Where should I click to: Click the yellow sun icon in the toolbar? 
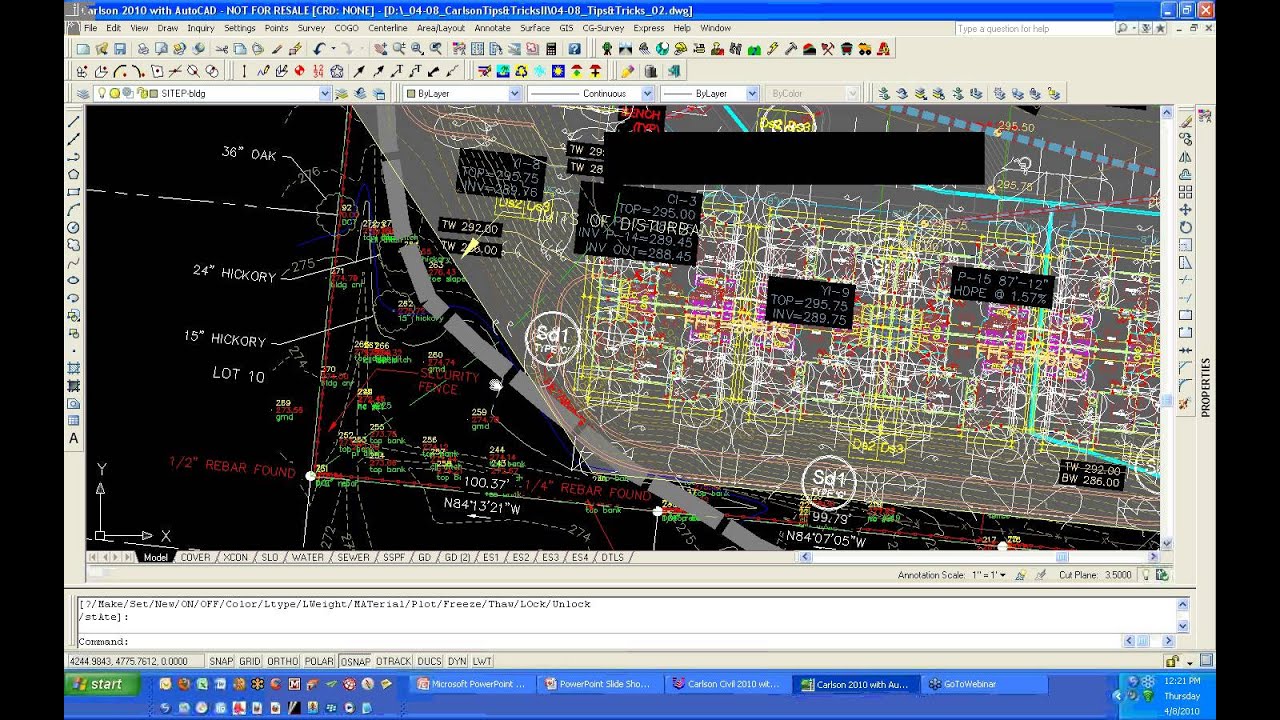tap(558, 71)
